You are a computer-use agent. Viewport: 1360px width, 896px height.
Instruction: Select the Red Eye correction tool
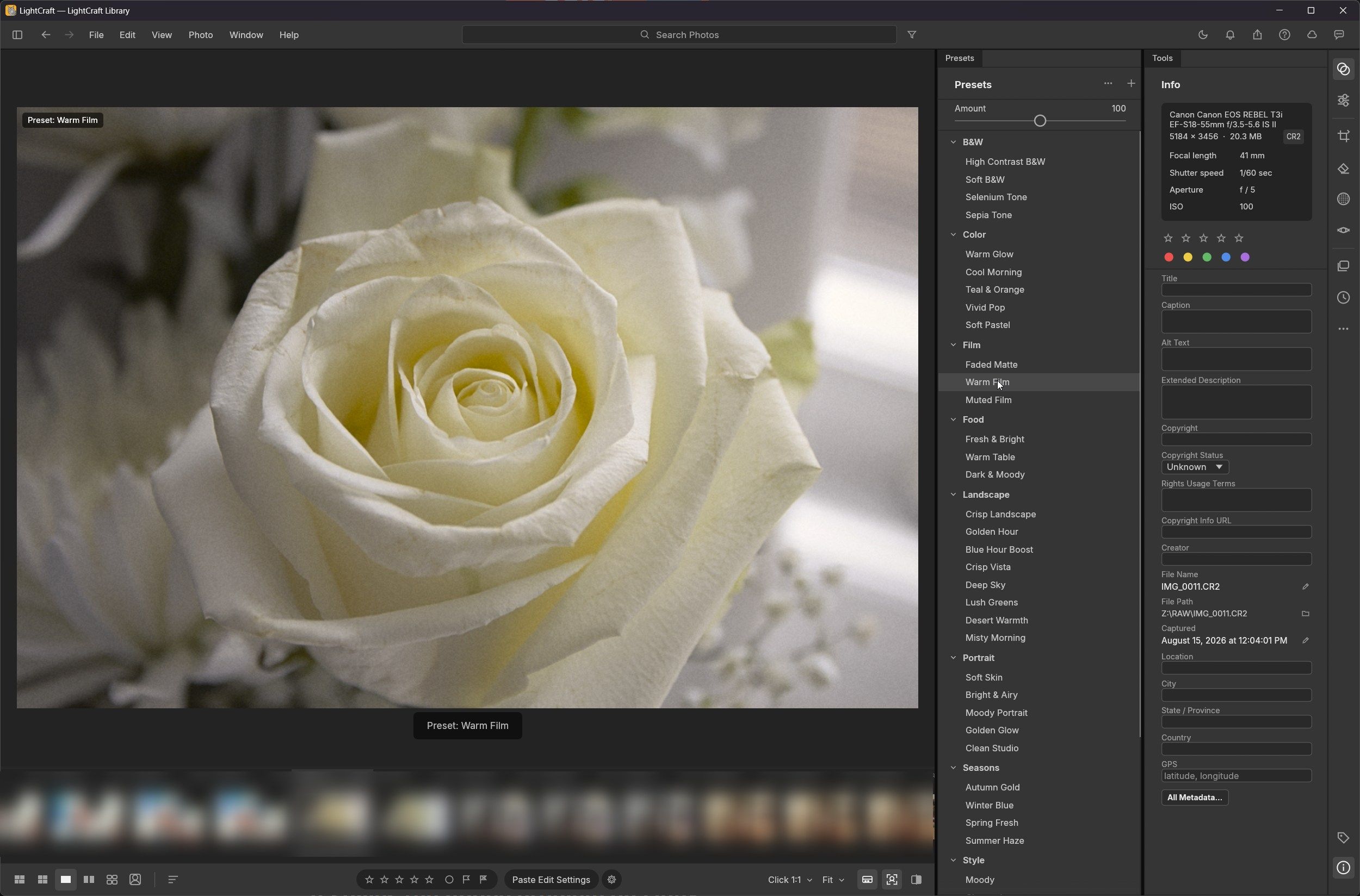1344,230
